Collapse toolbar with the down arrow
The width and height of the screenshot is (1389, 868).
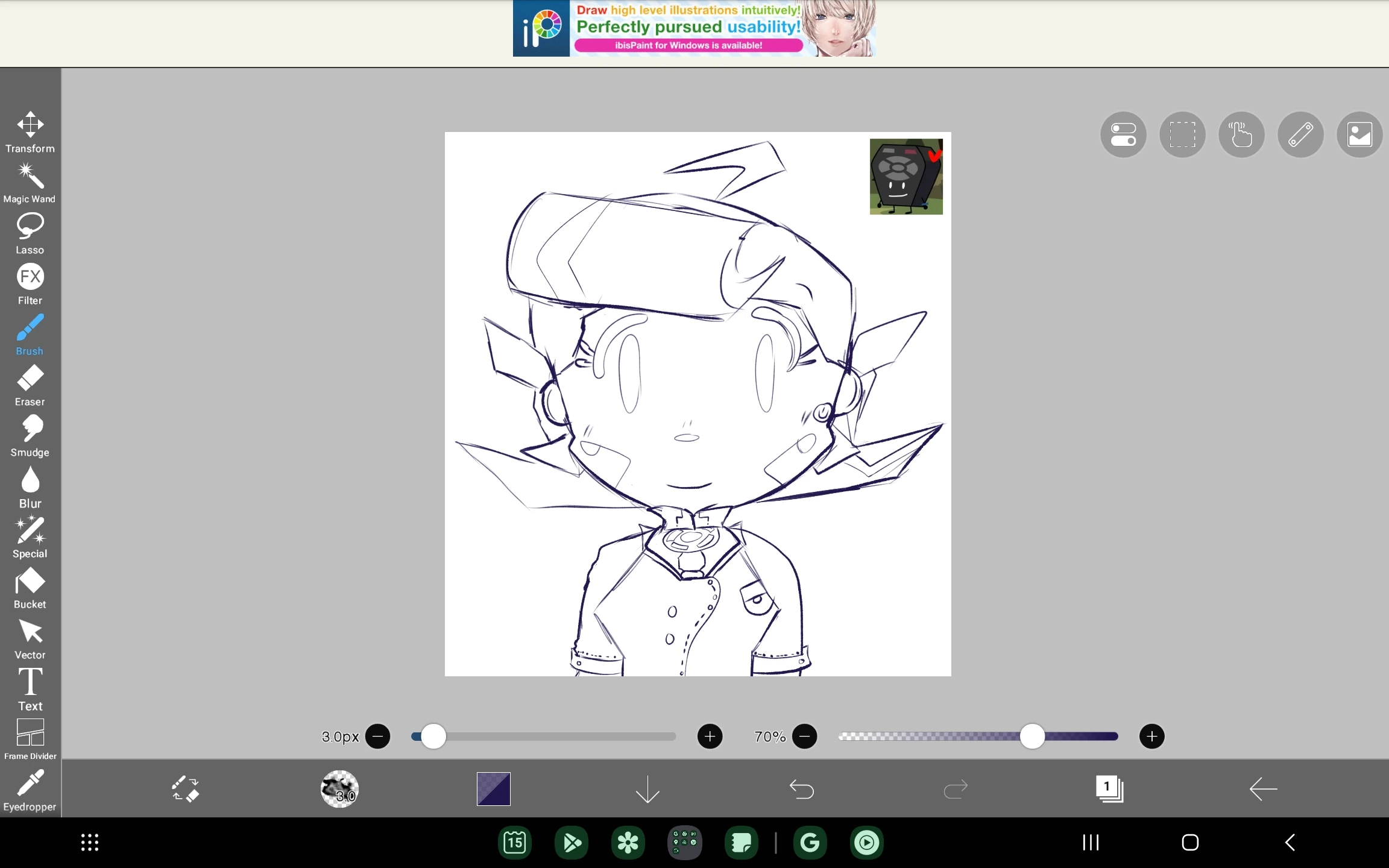point(647,789)
